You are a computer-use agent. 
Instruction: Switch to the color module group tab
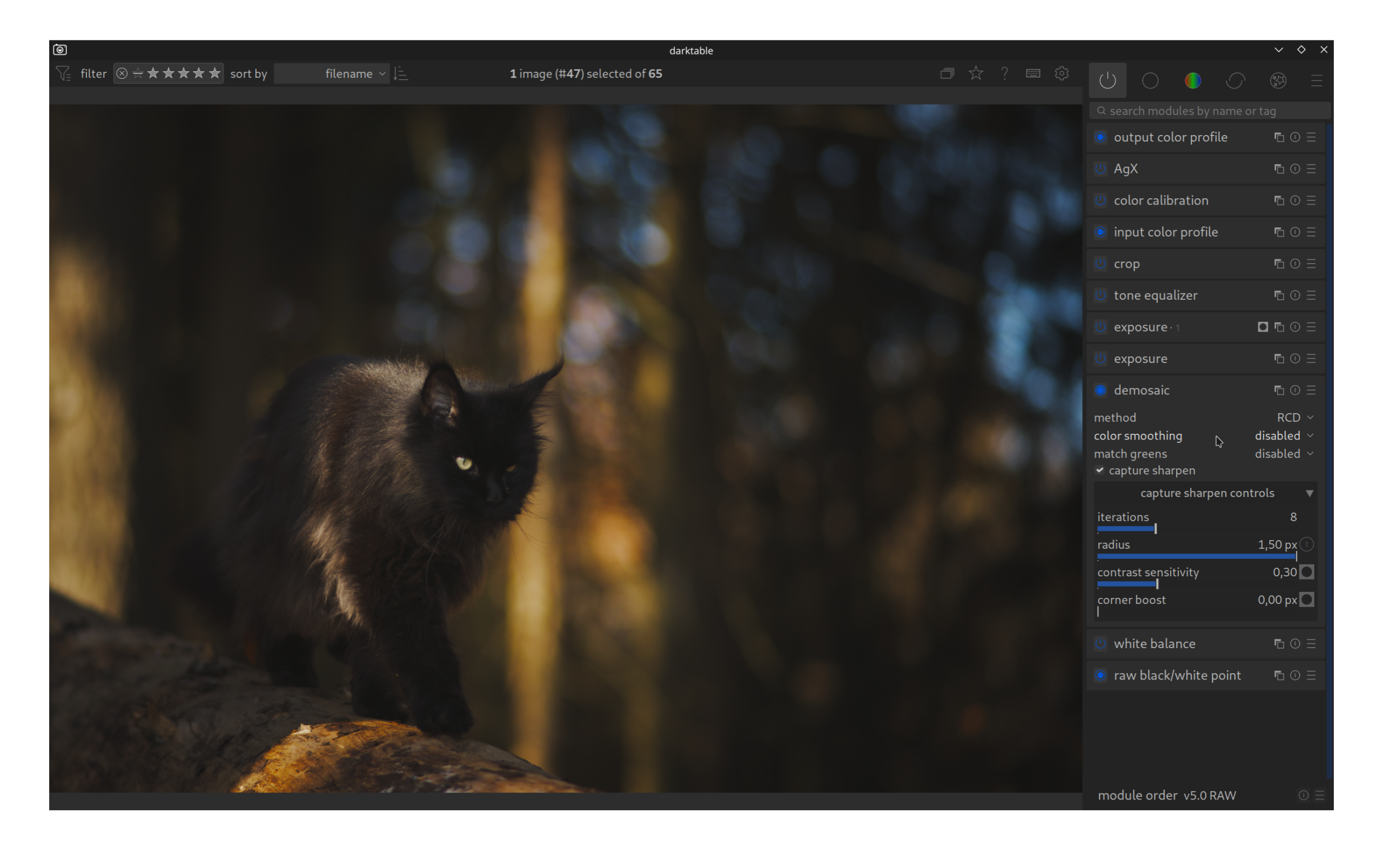pyautogui.click(x=1192, y=80)
